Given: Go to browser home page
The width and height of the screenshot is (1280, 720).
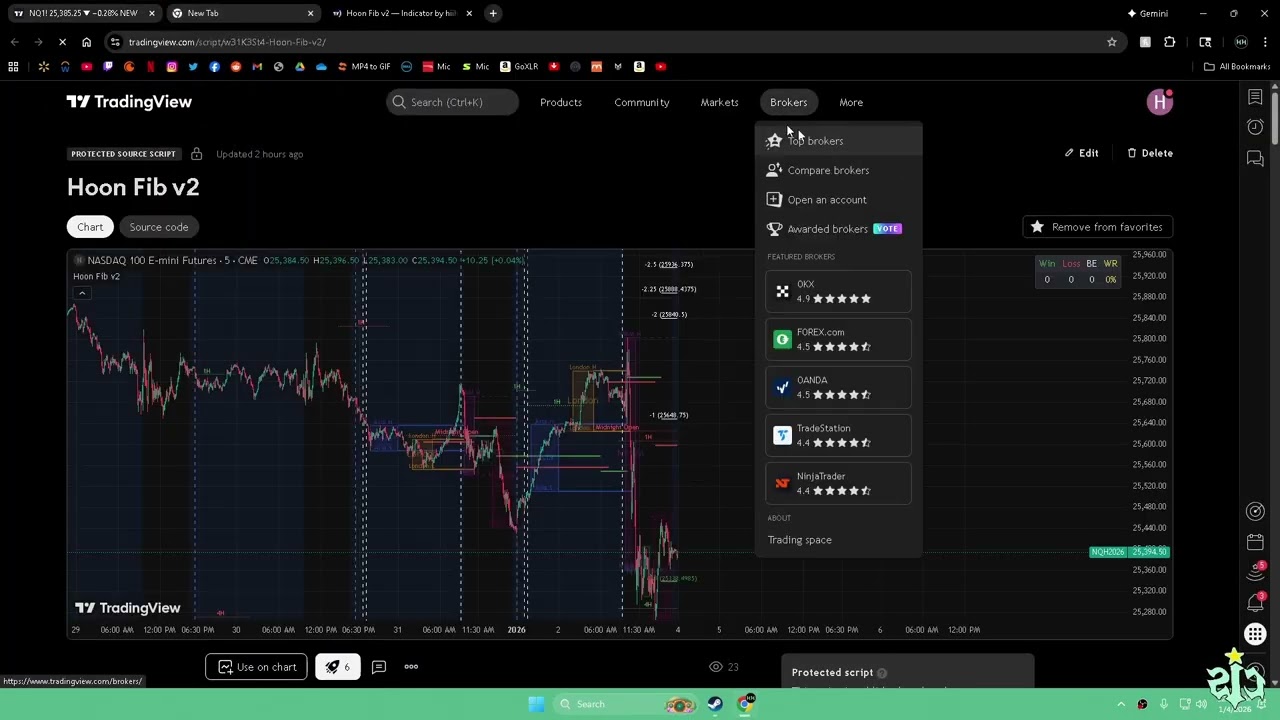Looking at the screenshot, I should point(86,42).
